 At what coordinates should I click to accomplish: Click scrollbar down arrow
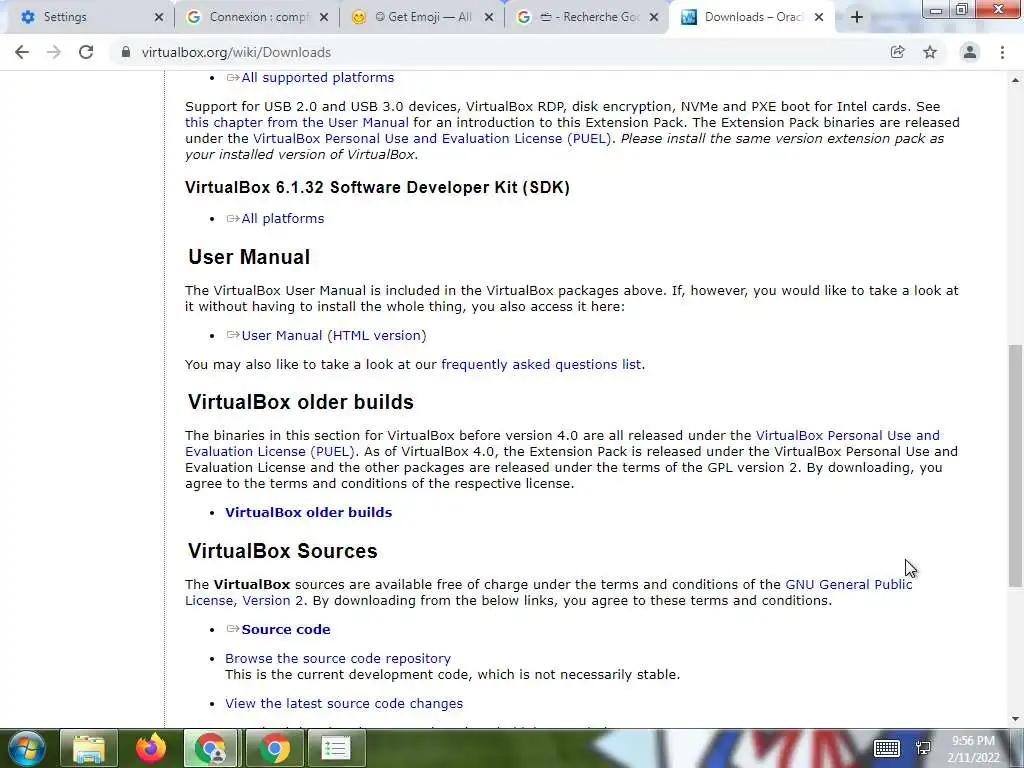1015,719
